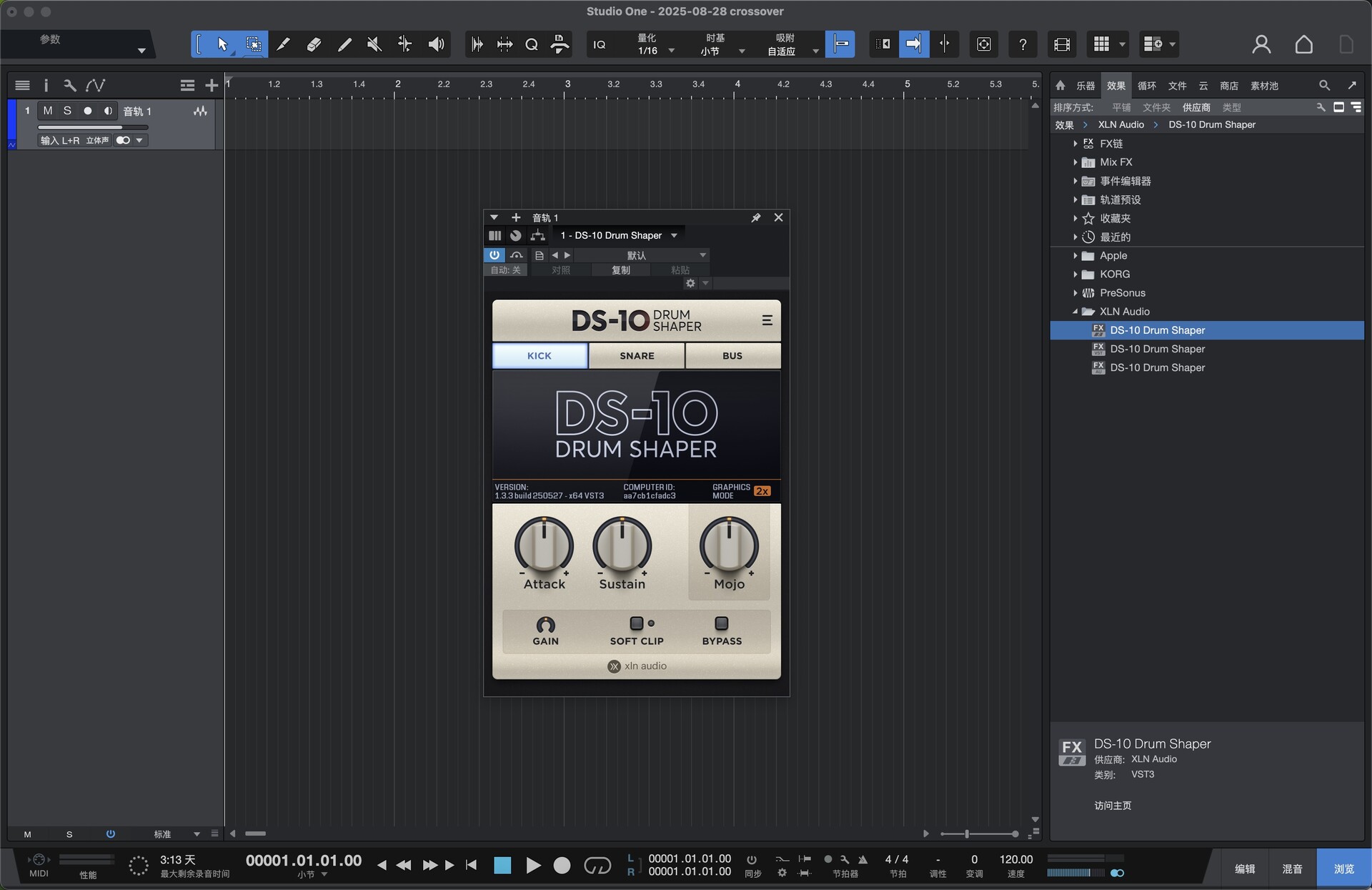Viewport: 1372px width, 890px height.
Task: Open the DS-10 Drum Shaper info FX icon
Action: tap(1072, 752)
